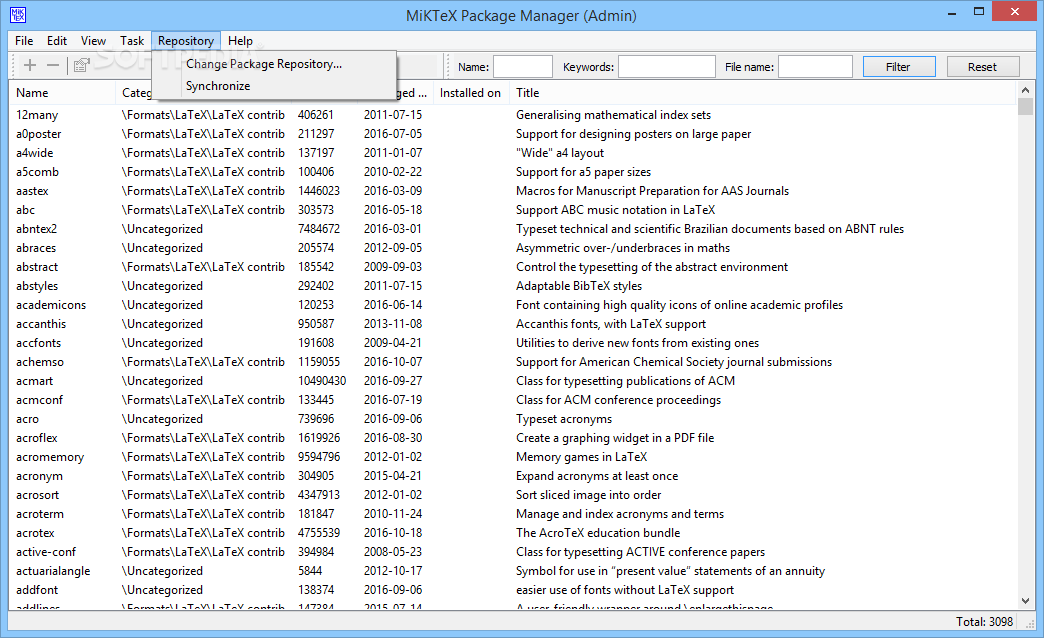Click the date 2008-05-23

point(393,552)
